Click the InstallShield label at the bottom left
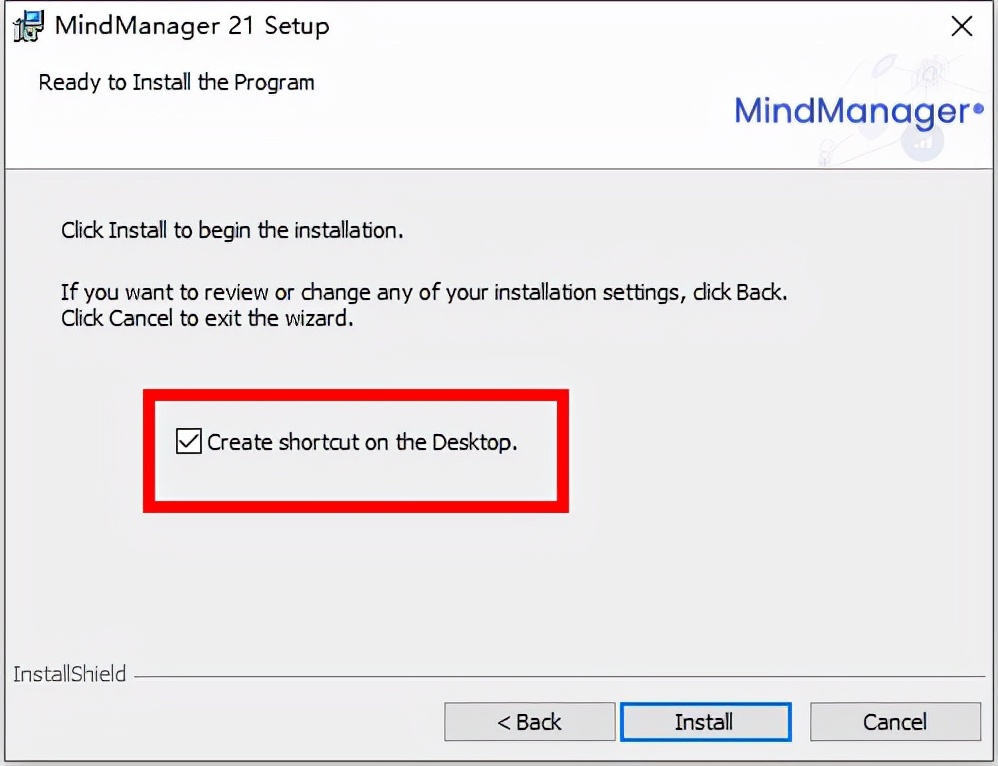 pos(70,674)
